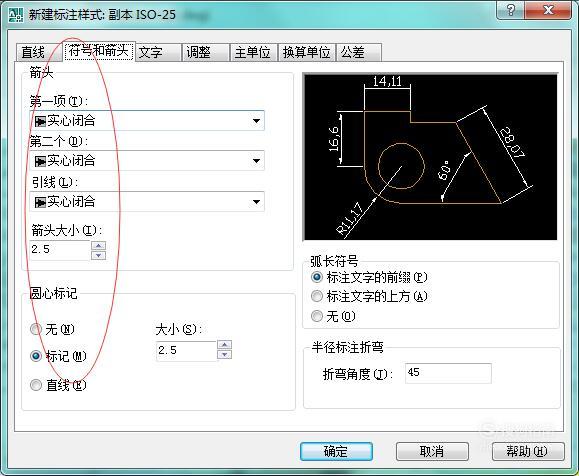Decrease 箭头大小 with down spinner
Screen dimensions: 579x476
[98, 255]
